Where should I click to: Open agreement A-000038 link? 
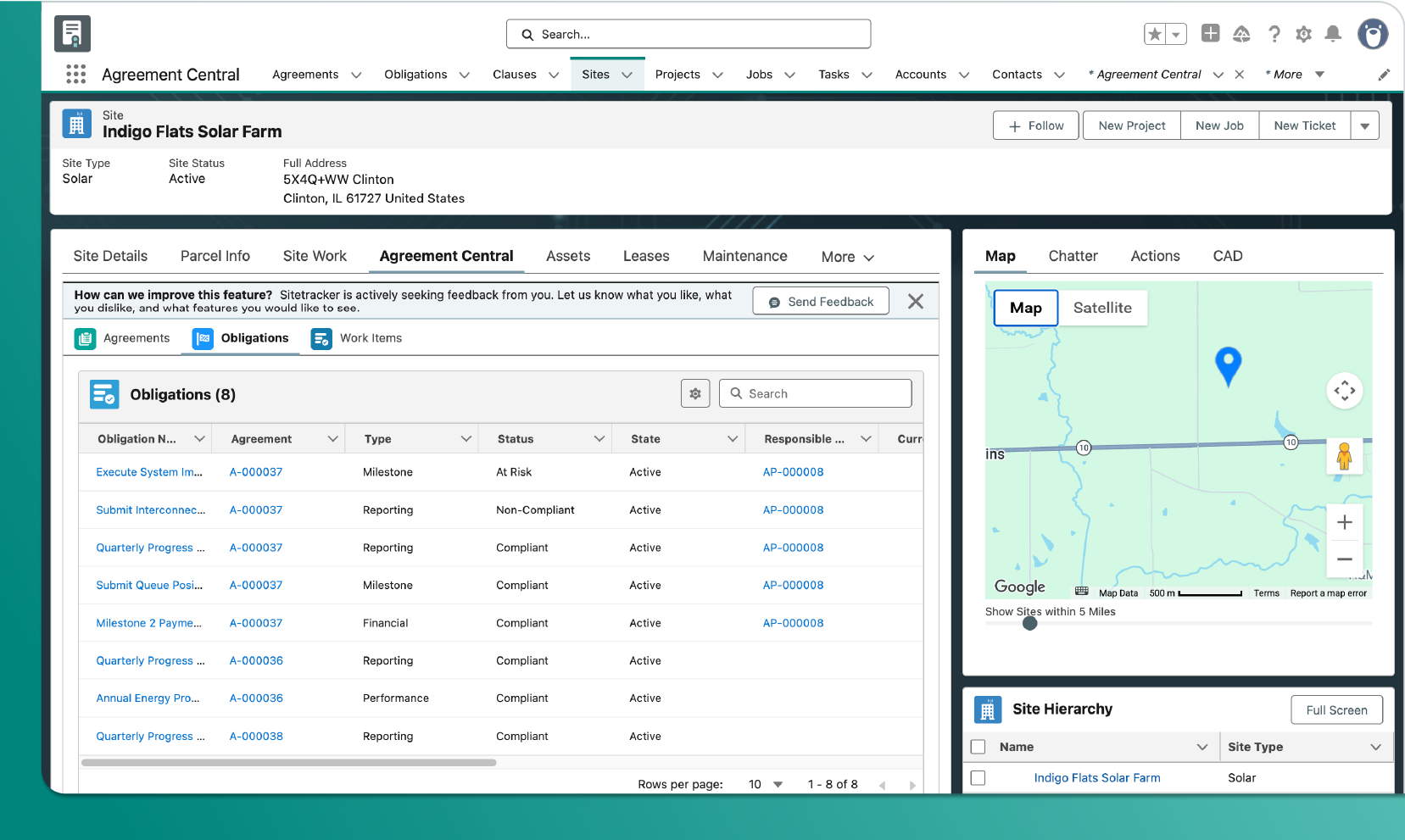256,736
